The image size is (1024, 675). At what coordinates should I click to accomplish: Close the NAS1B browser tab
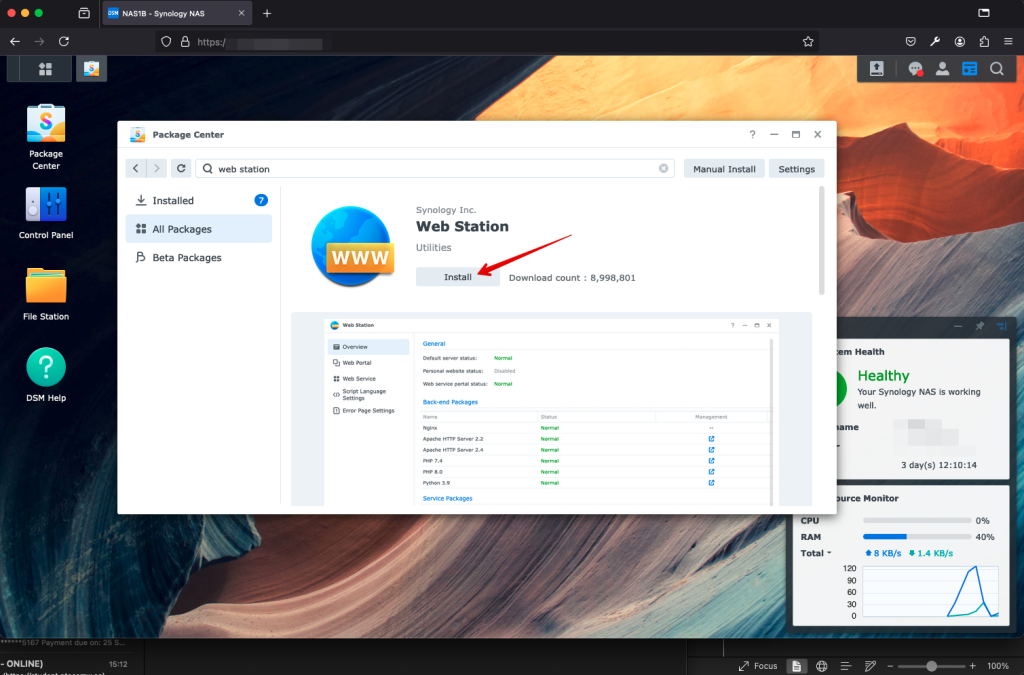(x=242, y=13)
